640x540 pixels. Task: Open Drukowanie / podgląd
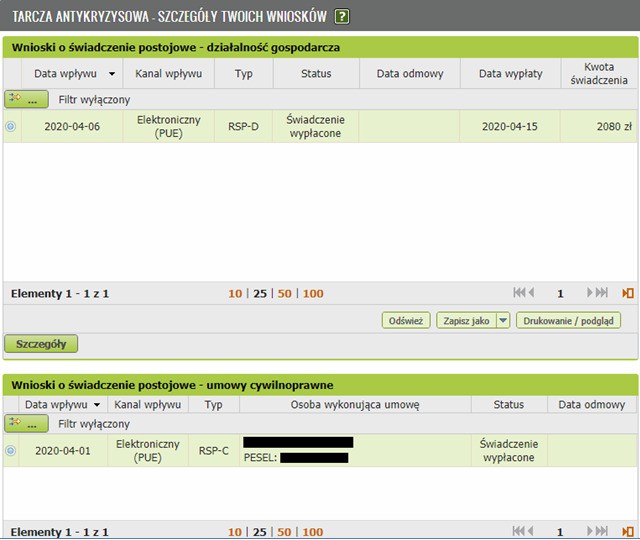pos(568,320)
